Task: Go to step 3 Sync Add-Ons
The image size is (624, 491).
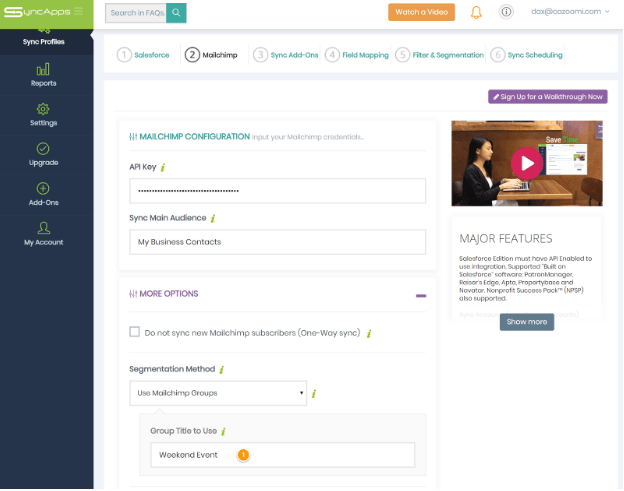Action: (286, 55)
